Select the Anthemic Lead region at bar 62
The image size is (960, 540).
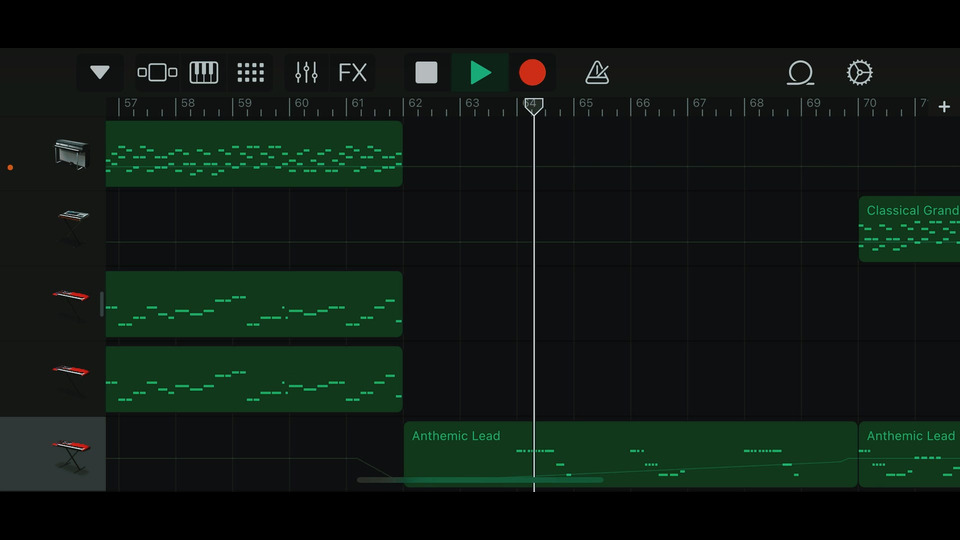(631, 454)
